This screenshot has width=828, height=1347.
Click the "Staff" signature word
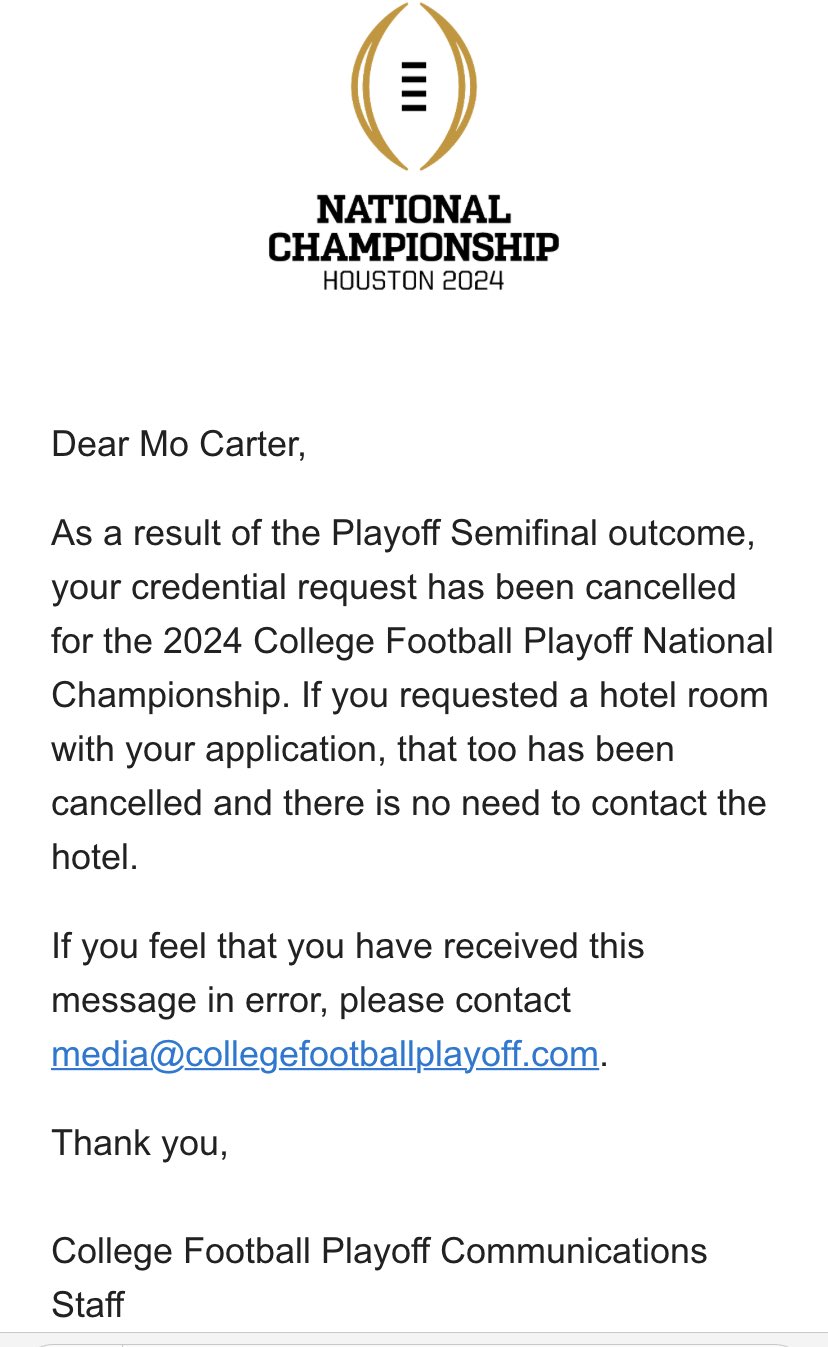pyautogui.click(x=88, y=1304)
